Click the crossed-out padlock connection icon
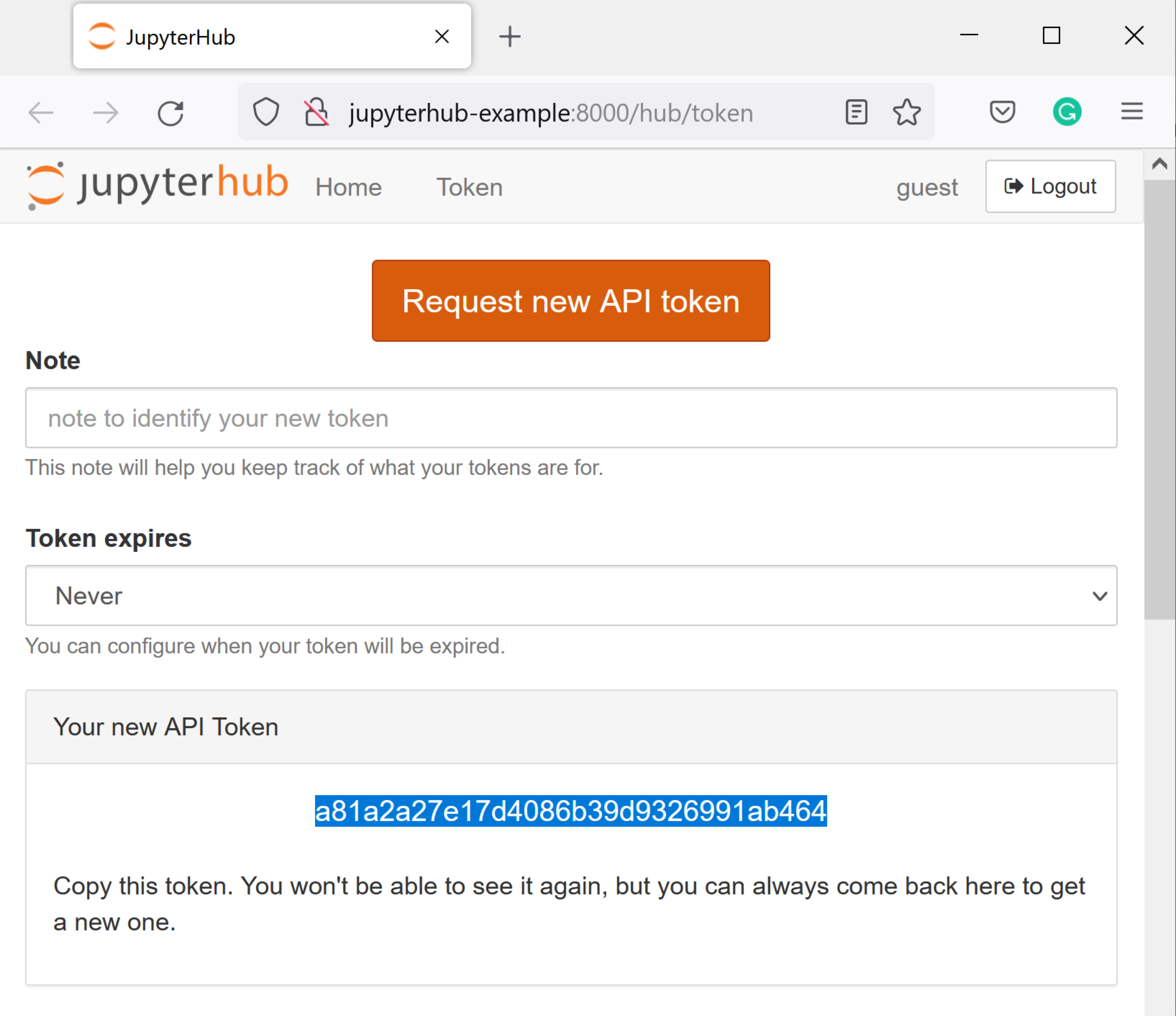The image size is (1176, 1016). pyautogui.click(x=316, y=112)
